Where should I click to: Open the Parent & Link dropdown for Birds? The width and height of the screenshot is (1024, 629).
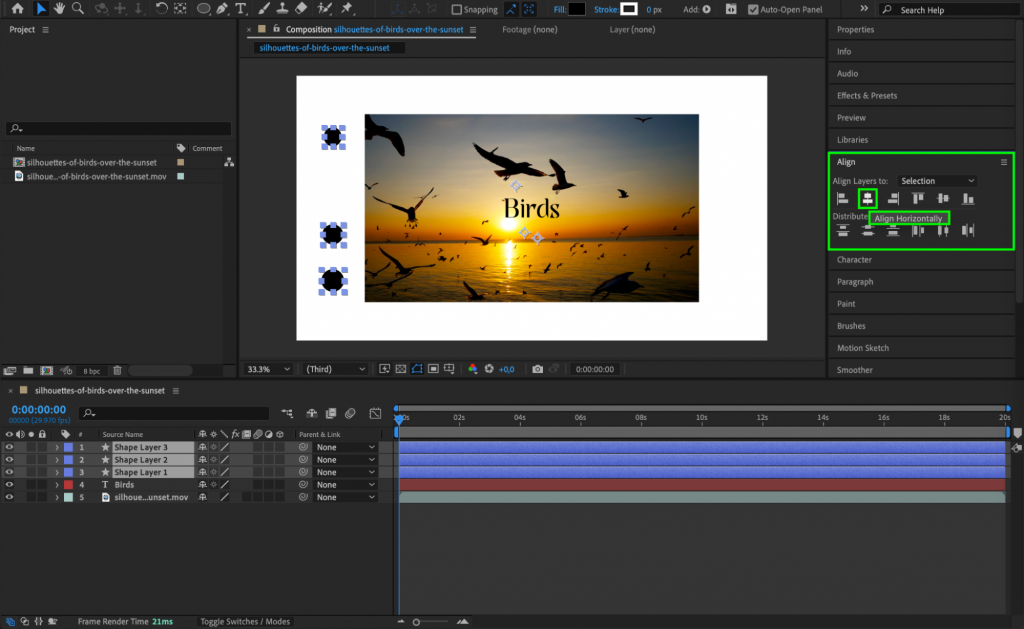point(345,483)
